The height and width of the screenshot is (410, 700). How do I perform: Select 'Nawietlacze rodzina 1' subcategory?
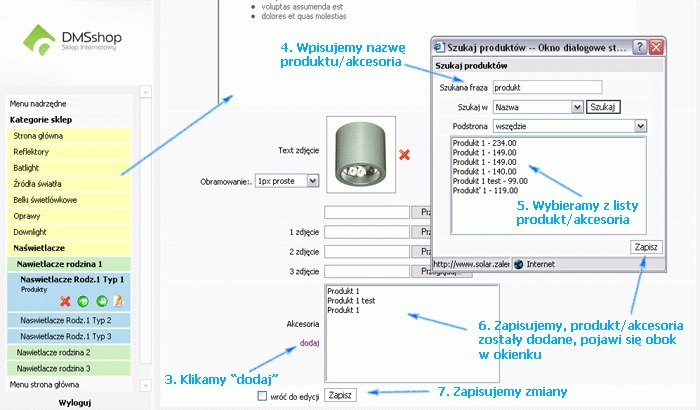[69, 264]
